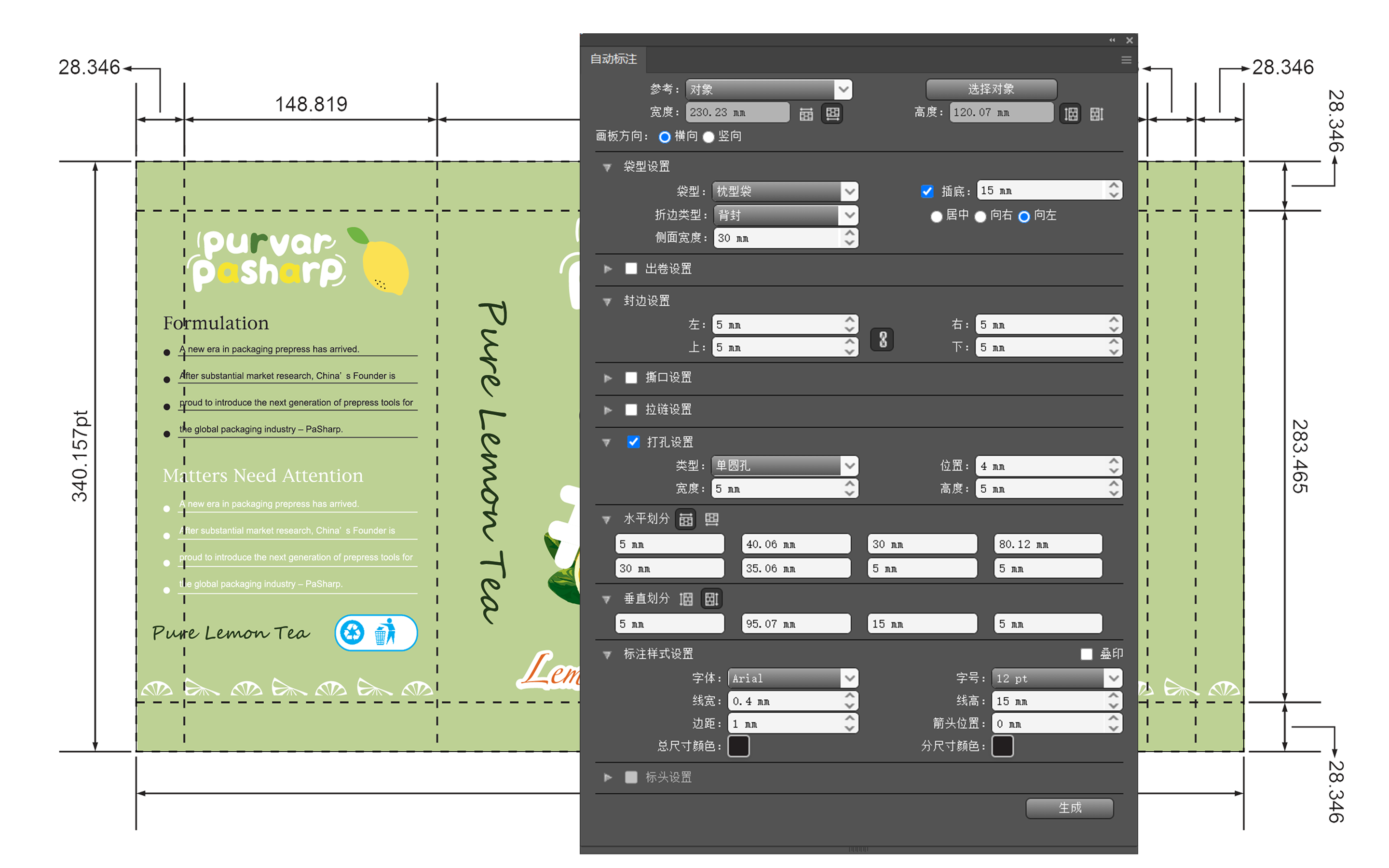Click the panel hamburger menu icon

(1126, 60)
